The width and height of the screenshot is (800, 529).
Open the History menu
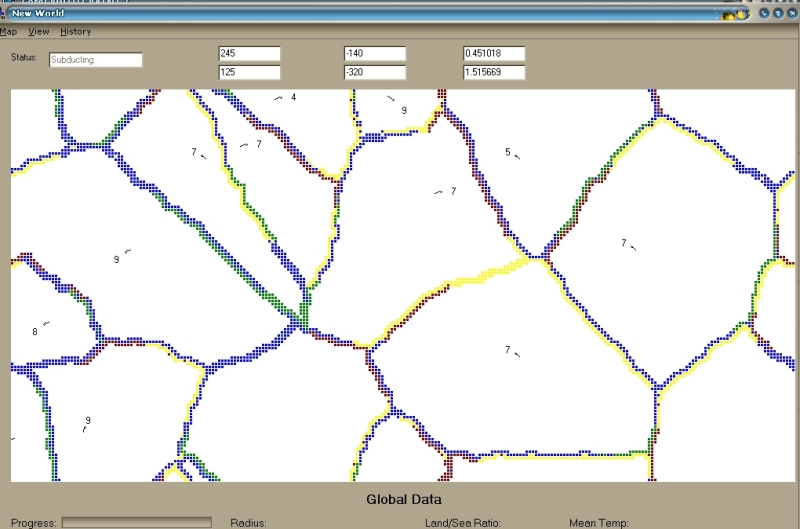coord(75,32)
